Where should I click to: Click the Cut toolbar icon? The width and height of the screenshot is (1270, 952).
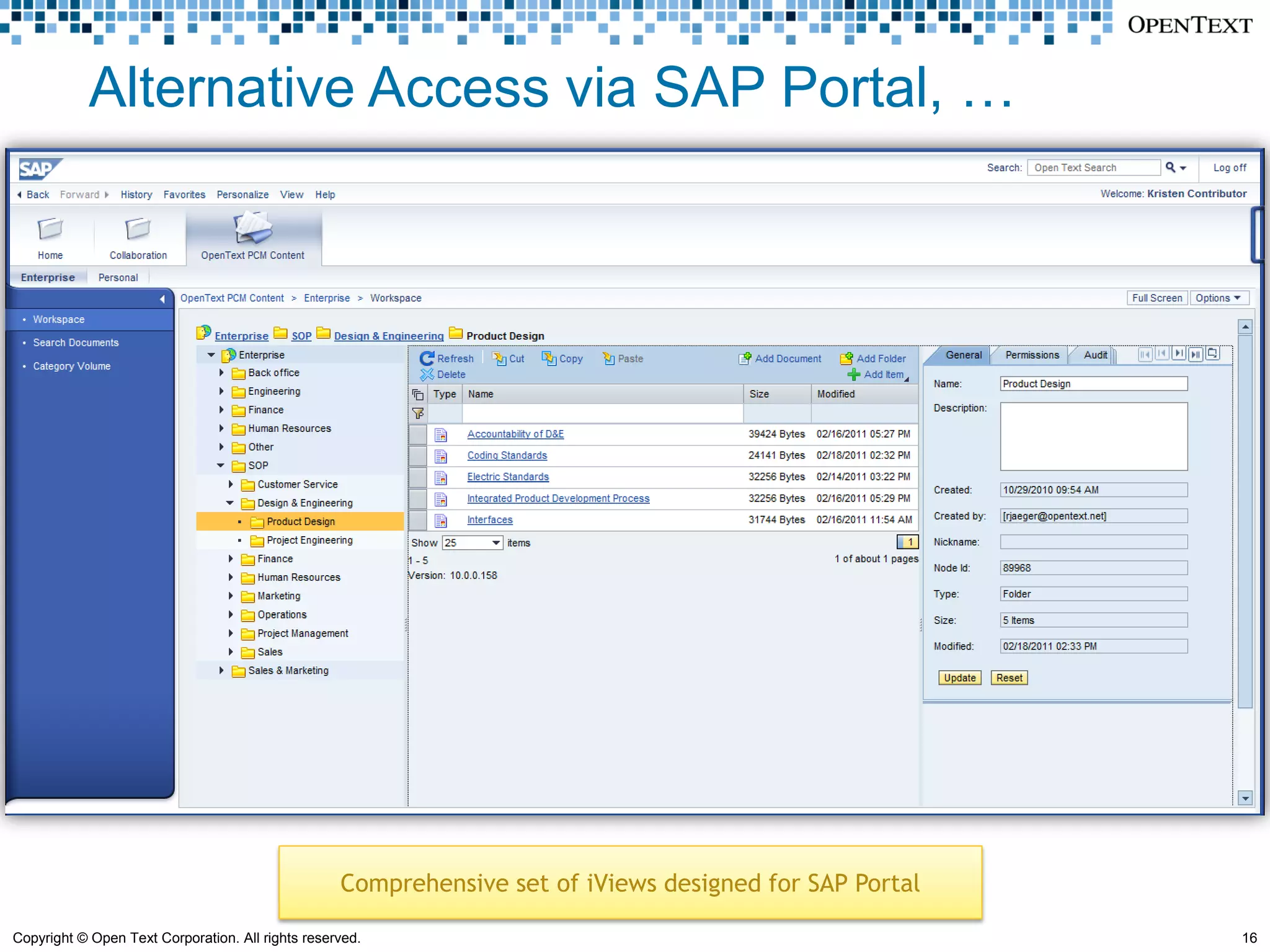[499, 358]
